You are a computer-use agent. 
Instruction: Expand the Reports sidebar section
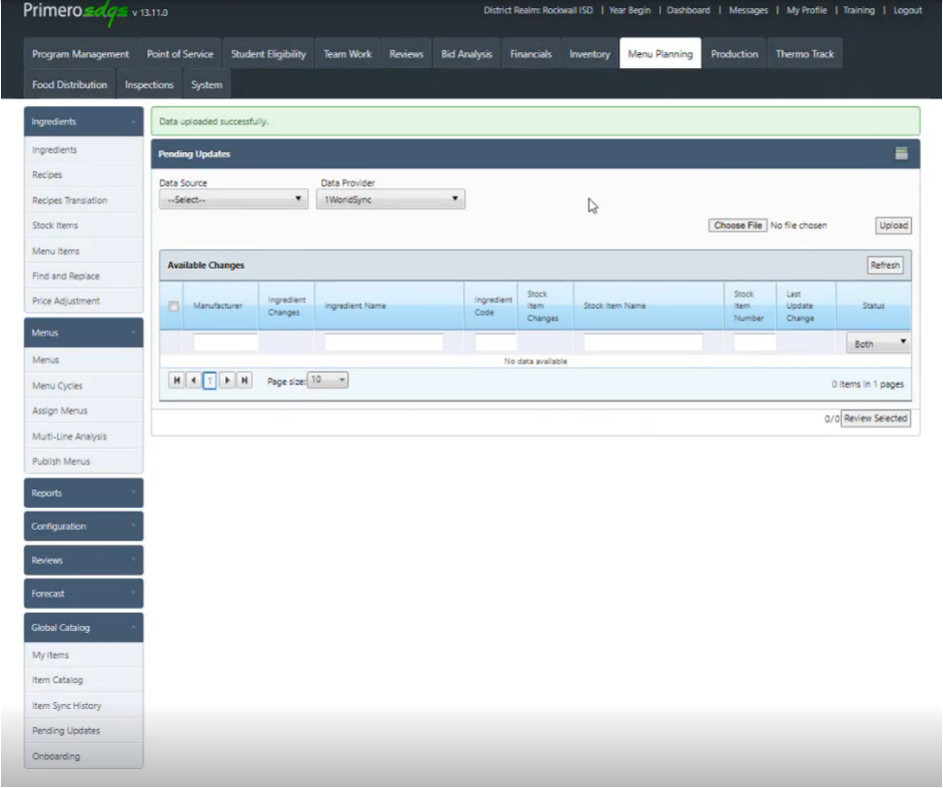coord(83,492)
